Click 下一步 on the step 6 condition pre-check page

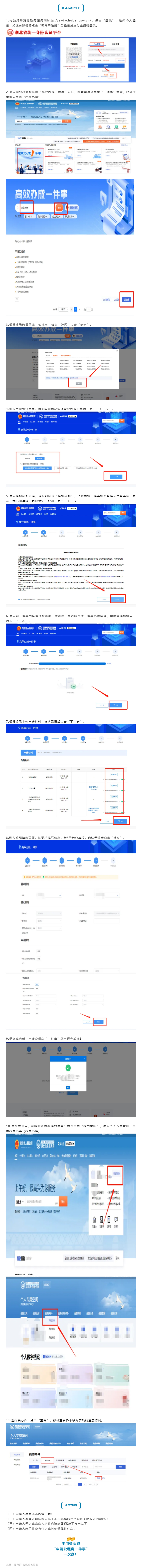click(x=117, y=705)
